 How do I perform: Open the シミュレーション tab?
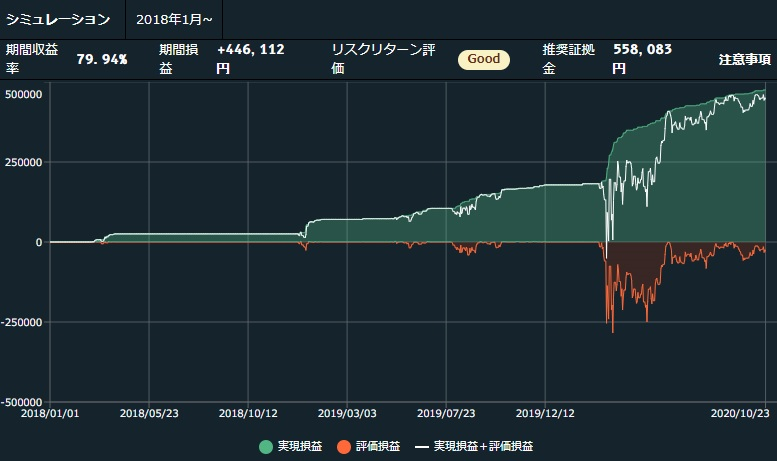[58, 20]
